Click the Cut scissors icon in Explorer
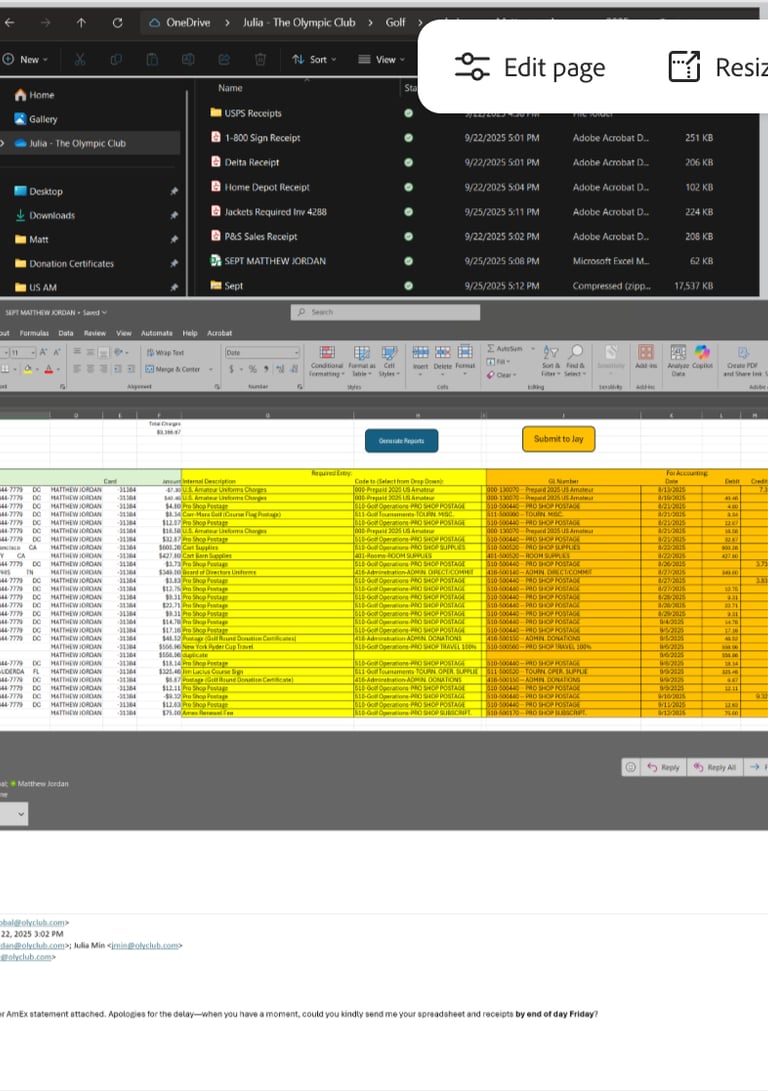Viewport: 768px width, 1091px height. coord(80,59)
